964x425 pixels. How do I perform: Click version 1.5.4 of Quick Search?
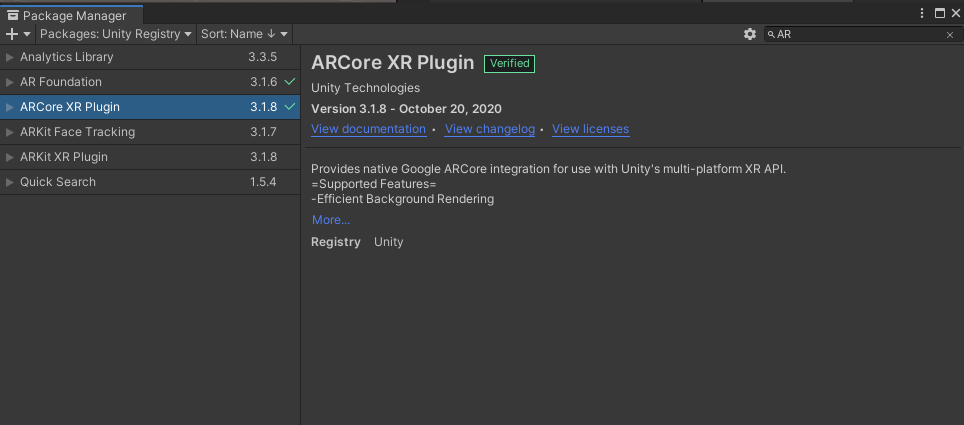point(263,182)
